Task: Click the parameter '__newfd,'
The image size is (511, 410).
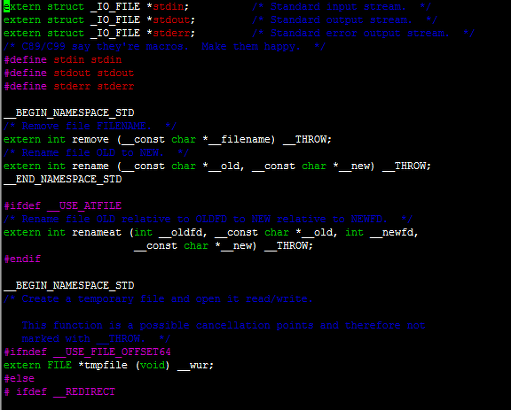Action: pos(394,232)
